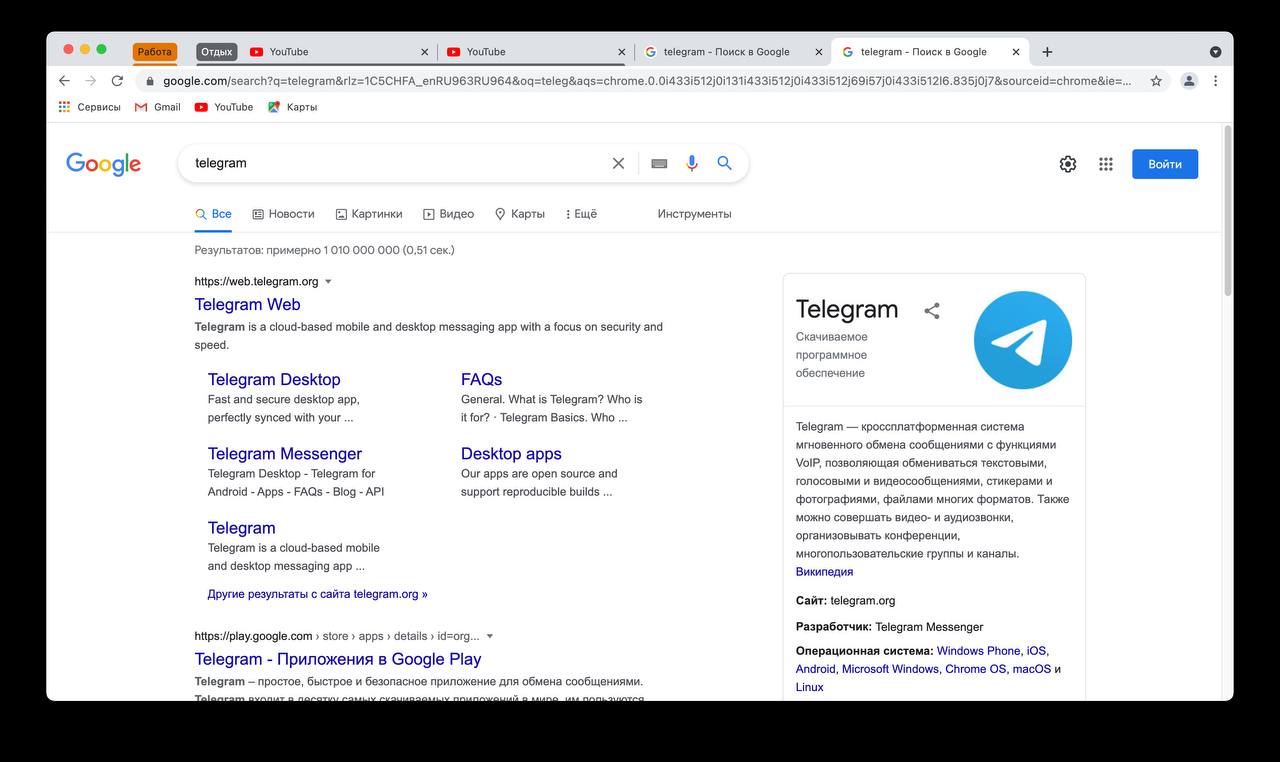The height and width of the screenshot is (762, 1280).
Task: Open the plain Telegram sitelink
Action: pyautogui.click(x=241, y=528)
